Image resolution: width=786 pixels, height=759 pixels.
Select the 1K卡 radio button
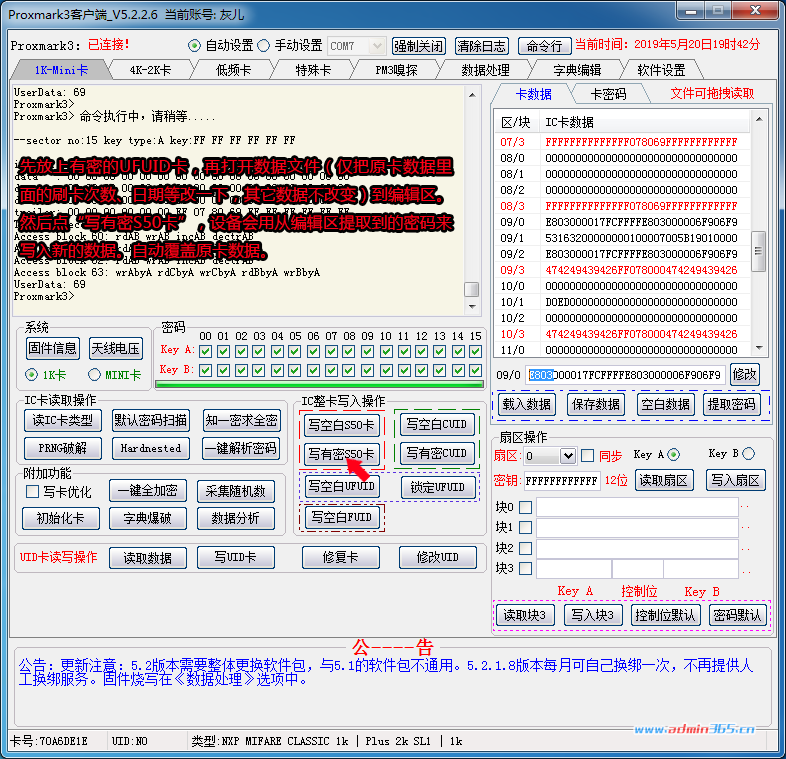click(32, 374)
